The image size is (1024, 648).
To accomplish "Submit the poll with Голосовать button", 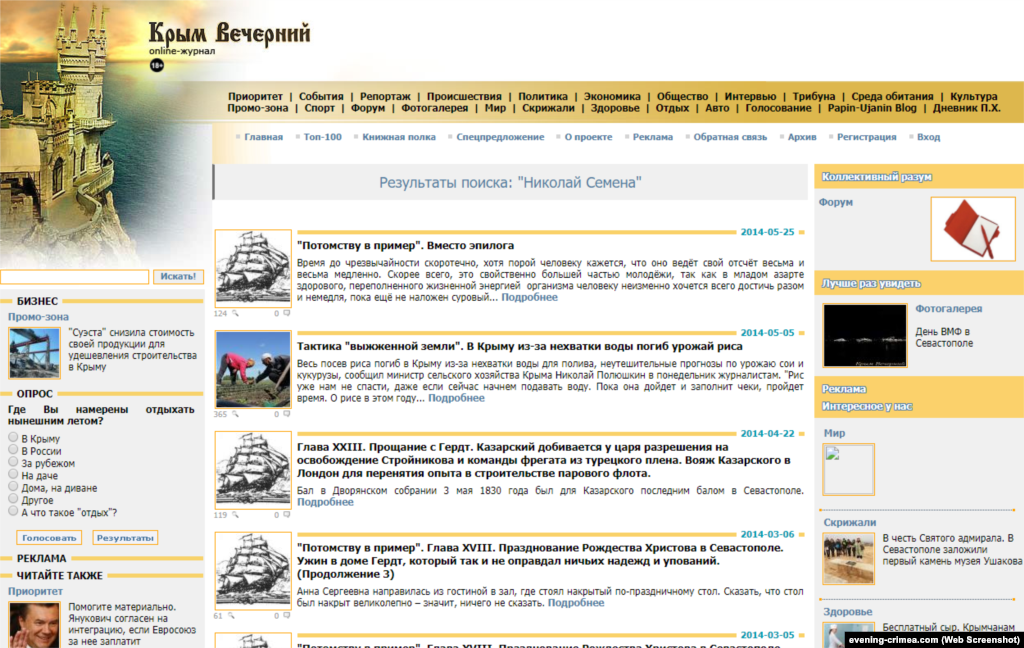I will pyautogui.click(x=48, y=538).
